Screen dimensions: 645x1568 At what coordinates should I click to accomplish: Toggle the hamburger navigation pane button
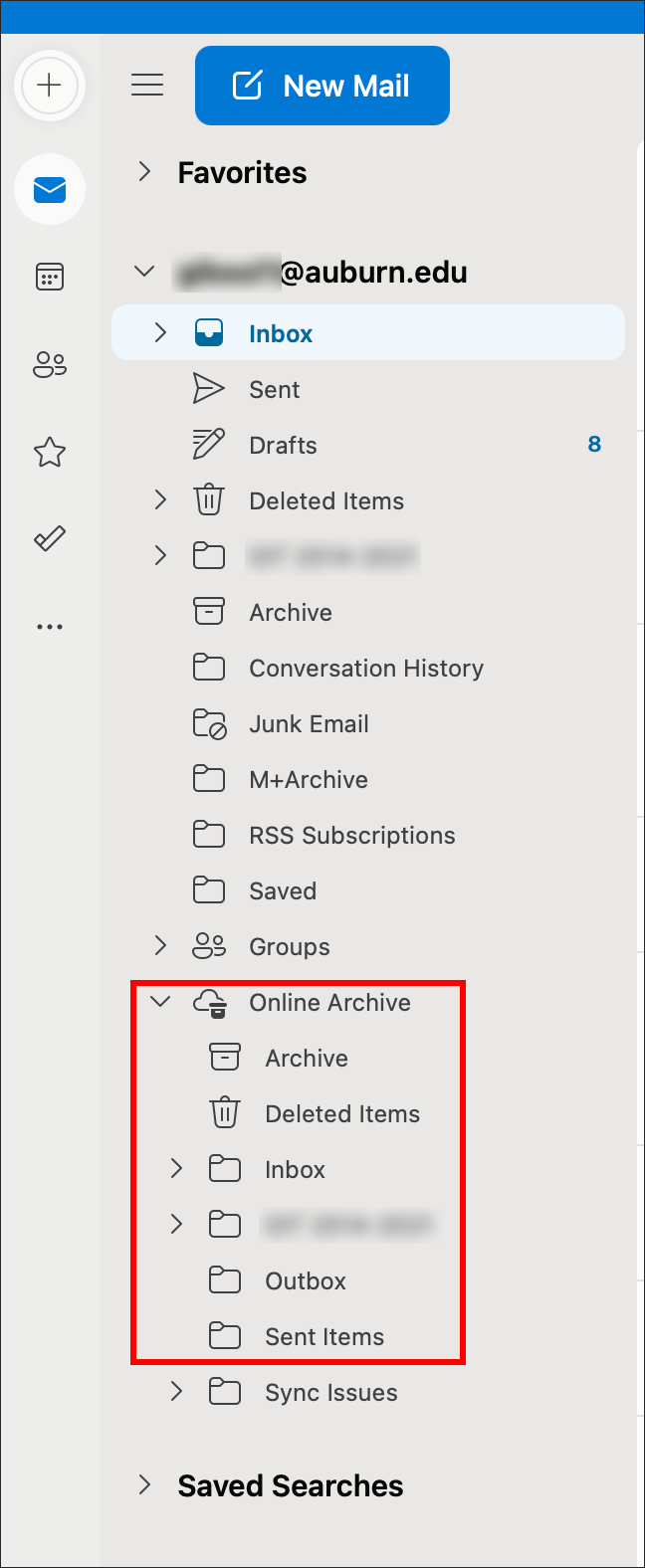pos(147,85)
